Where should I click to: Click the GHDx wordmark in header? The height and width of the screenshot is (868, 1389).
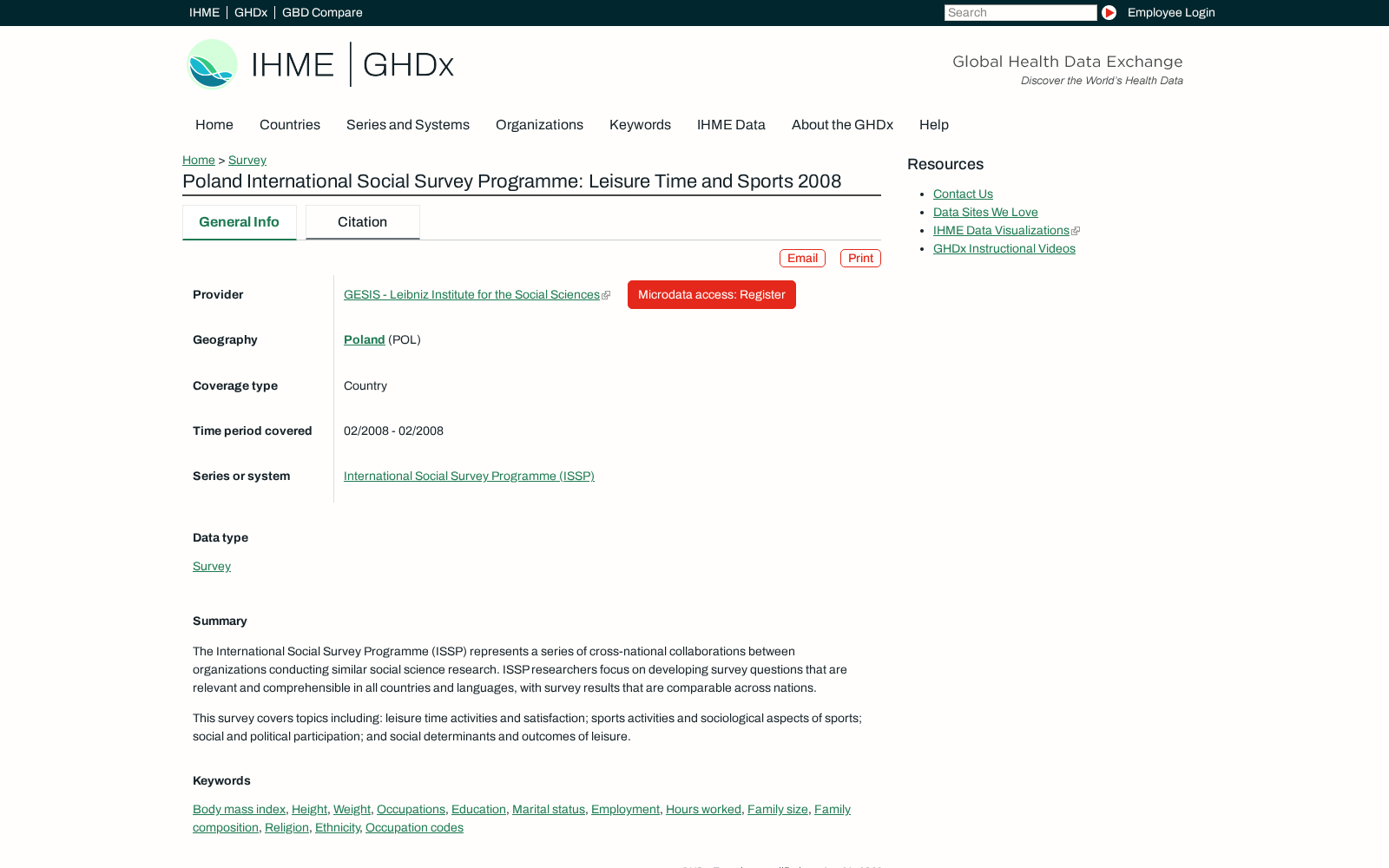point(408,65)
